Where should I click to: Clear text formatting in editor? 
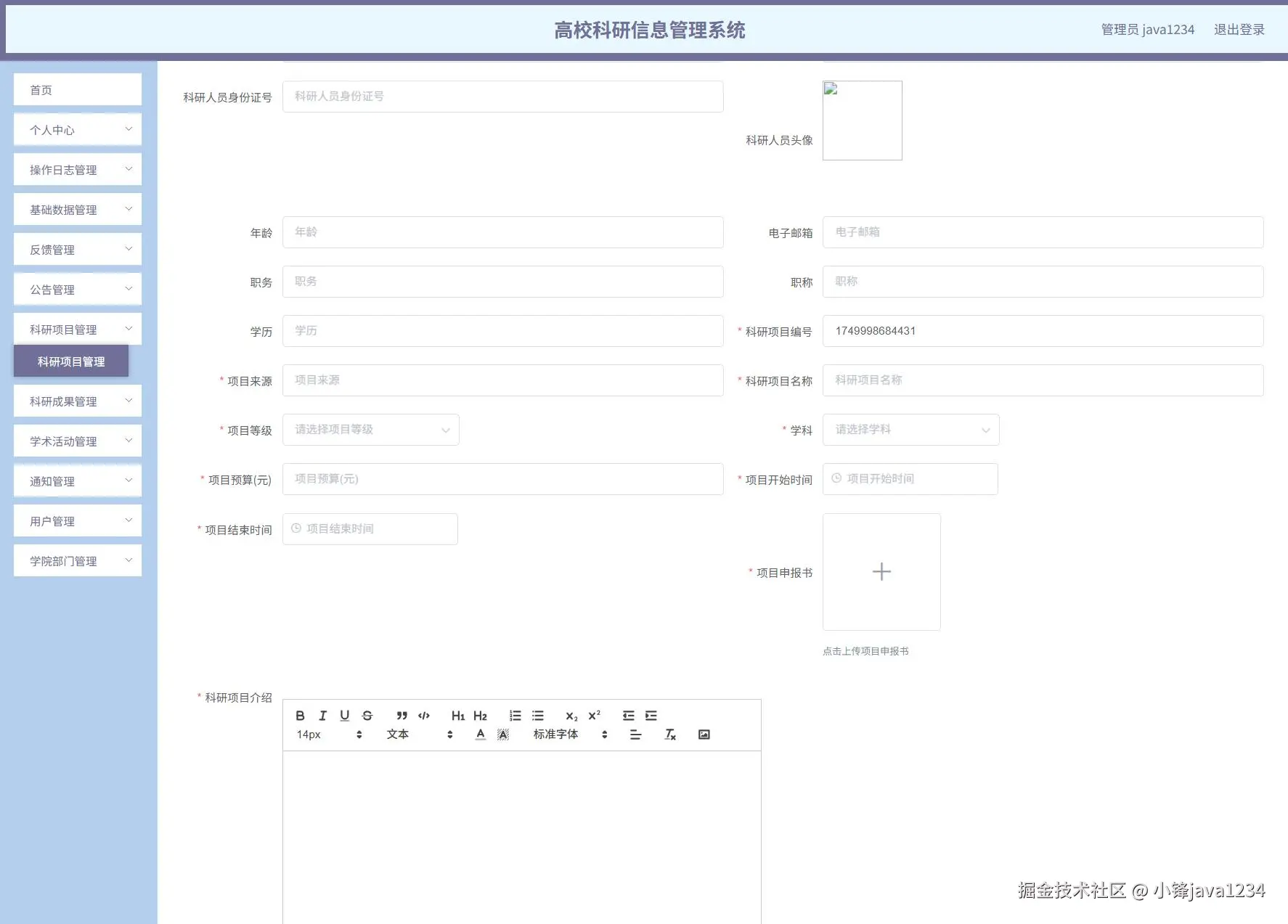pos(670,735)
